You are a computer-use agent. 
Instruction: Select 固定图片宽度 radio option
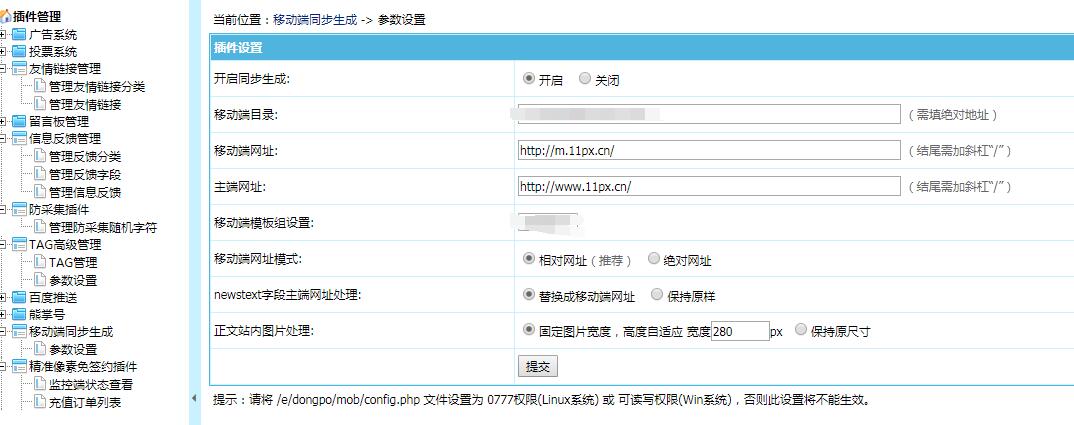pos(528,330)
